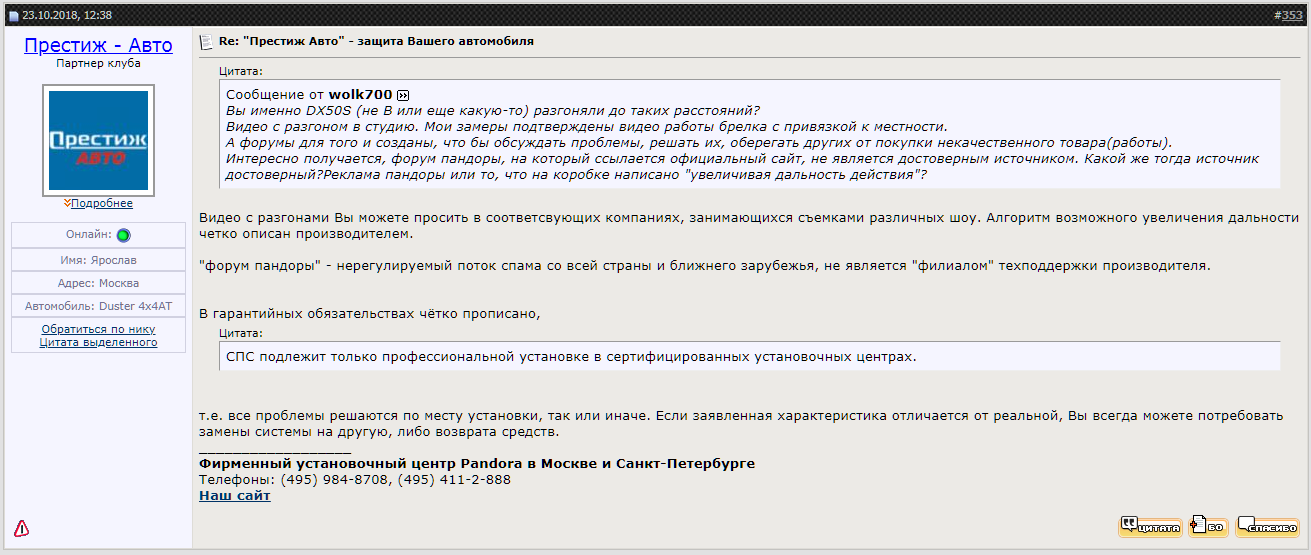This screenshot has height=555, width=1311.
Task: Click the Цитата quote reply button
Action: pyautogui.click(x=1150, y=526)
